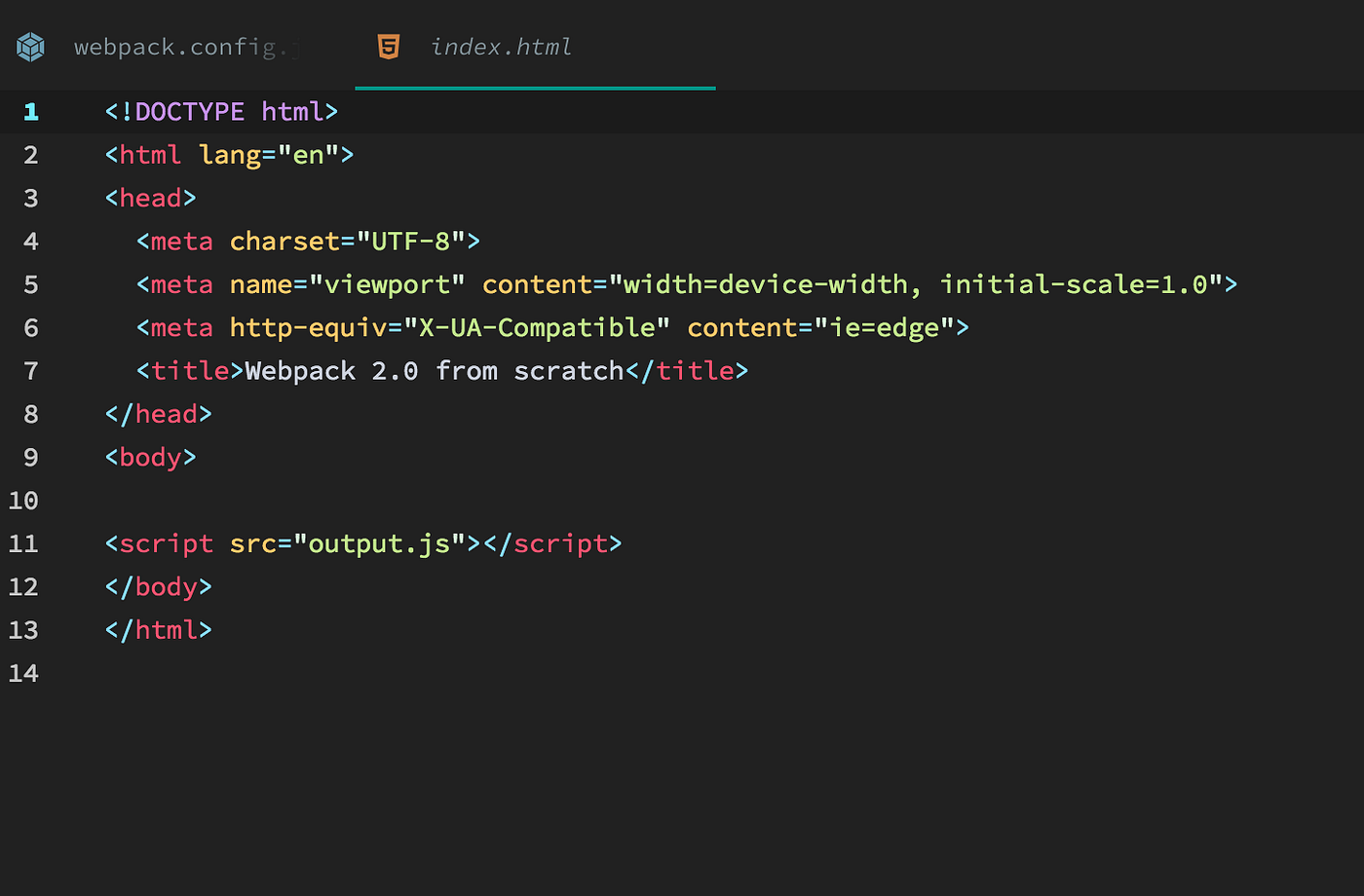
Task: Select the meta charset UTF-8 tag
Action: coord(307,241)
